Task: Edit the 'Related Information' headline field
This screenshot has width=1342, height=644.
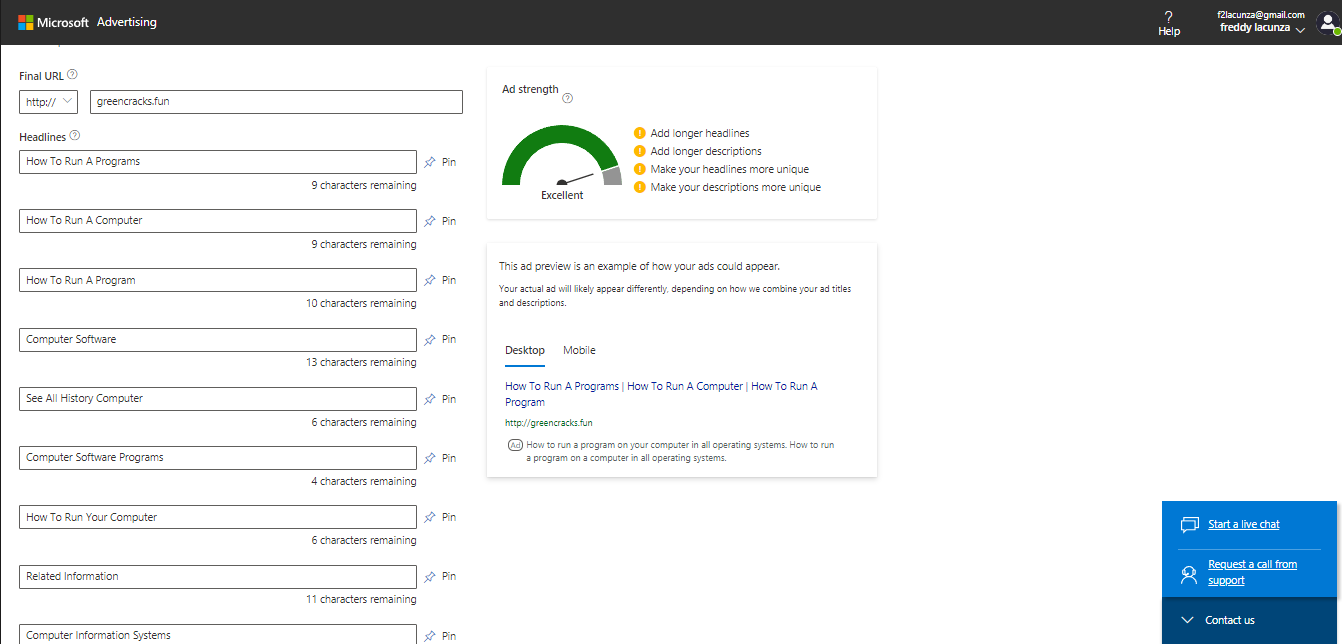Action: 218,577
